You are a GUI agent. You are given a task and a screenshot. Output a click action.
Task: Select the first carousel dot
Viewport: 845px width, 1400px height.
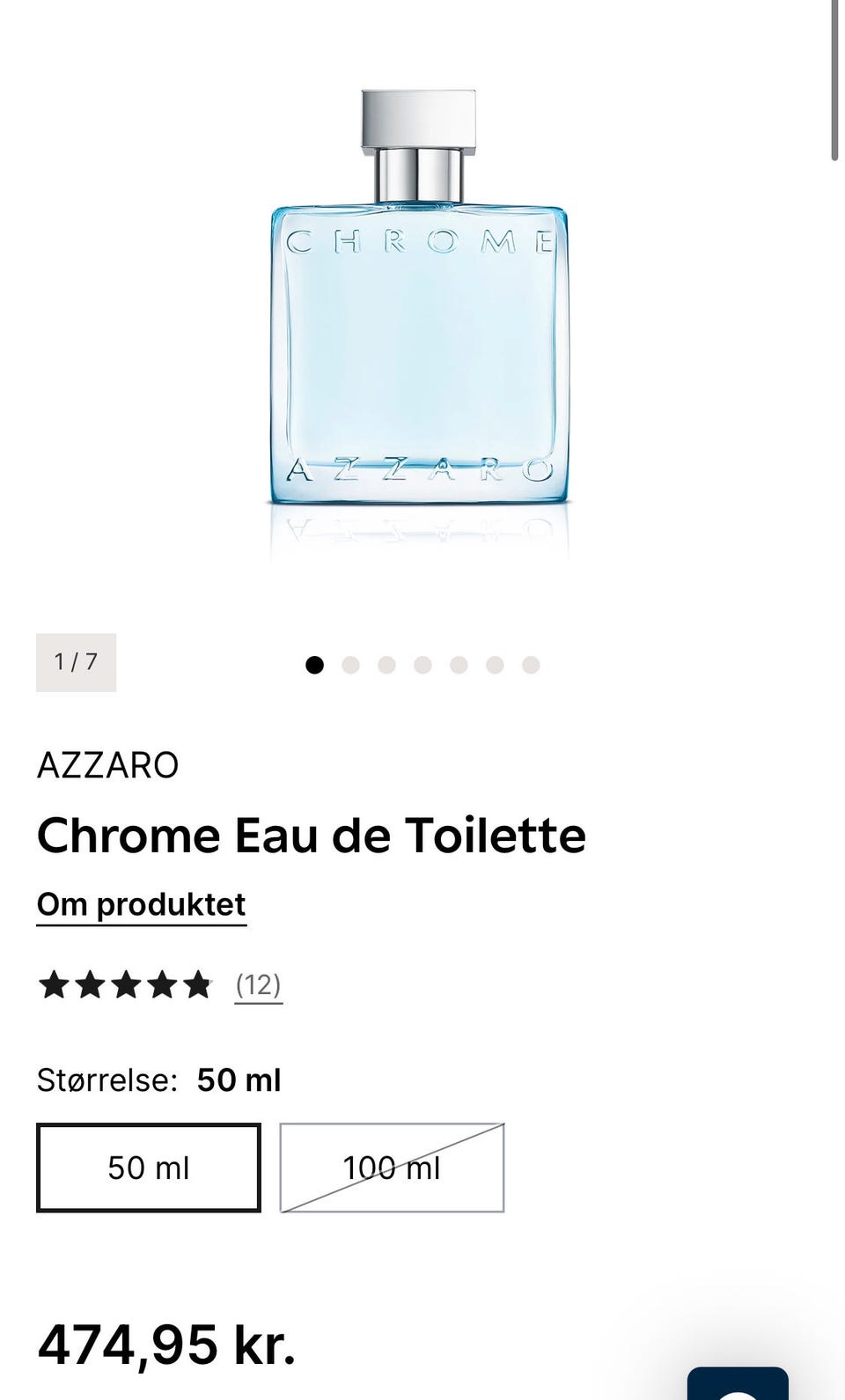(x=314, y=665)
